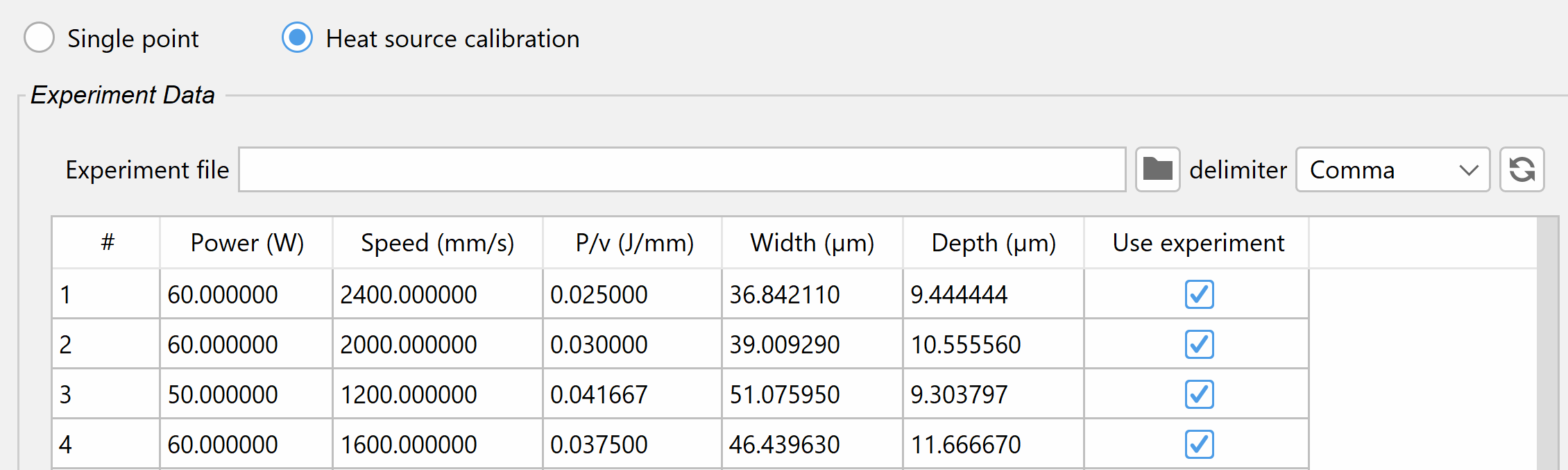
Task: Click the Power (W) column header
Action: click(x=246, y=243)
